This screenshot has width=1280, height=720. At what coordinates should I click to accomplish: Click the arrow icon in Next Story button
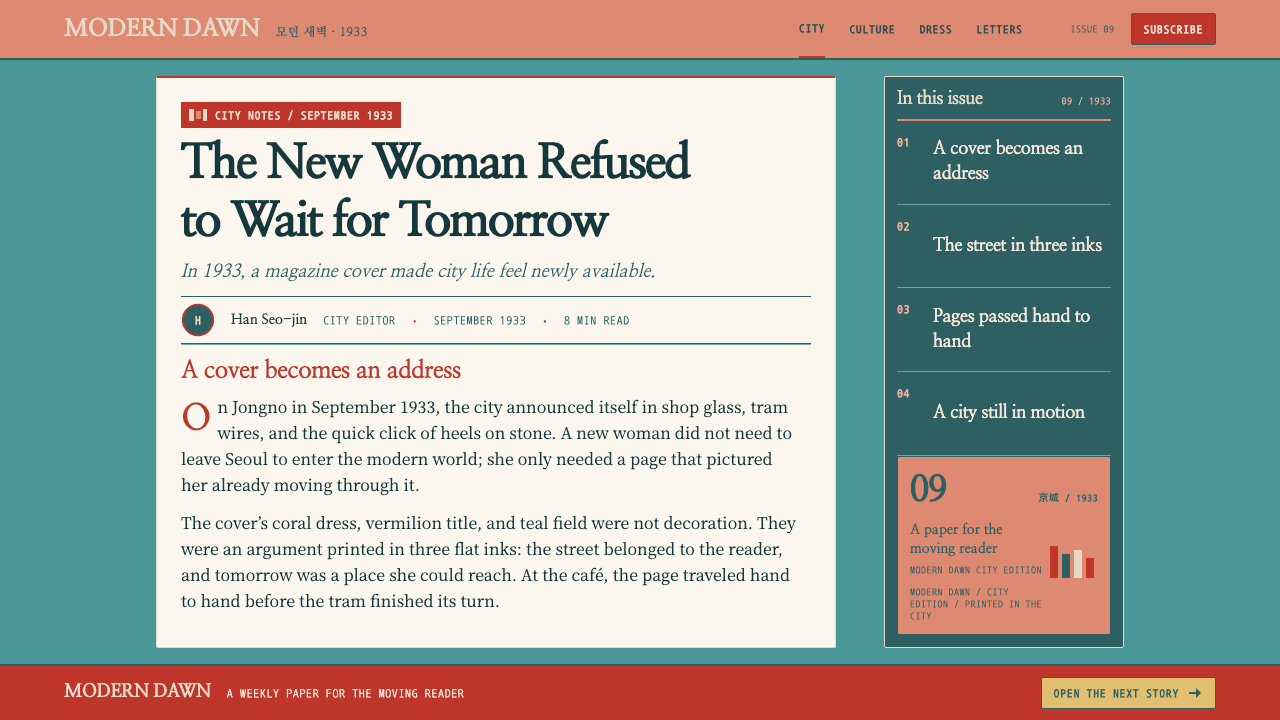coord(1195,693)
